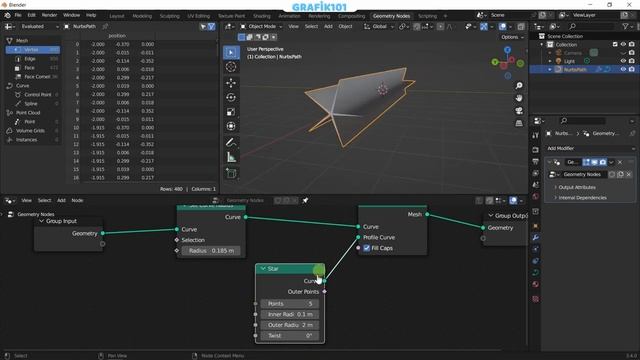Screen dimensions: 640x360
Task: Activate the Measure tool
Action: pyautogui.click(x=231, y=157)
